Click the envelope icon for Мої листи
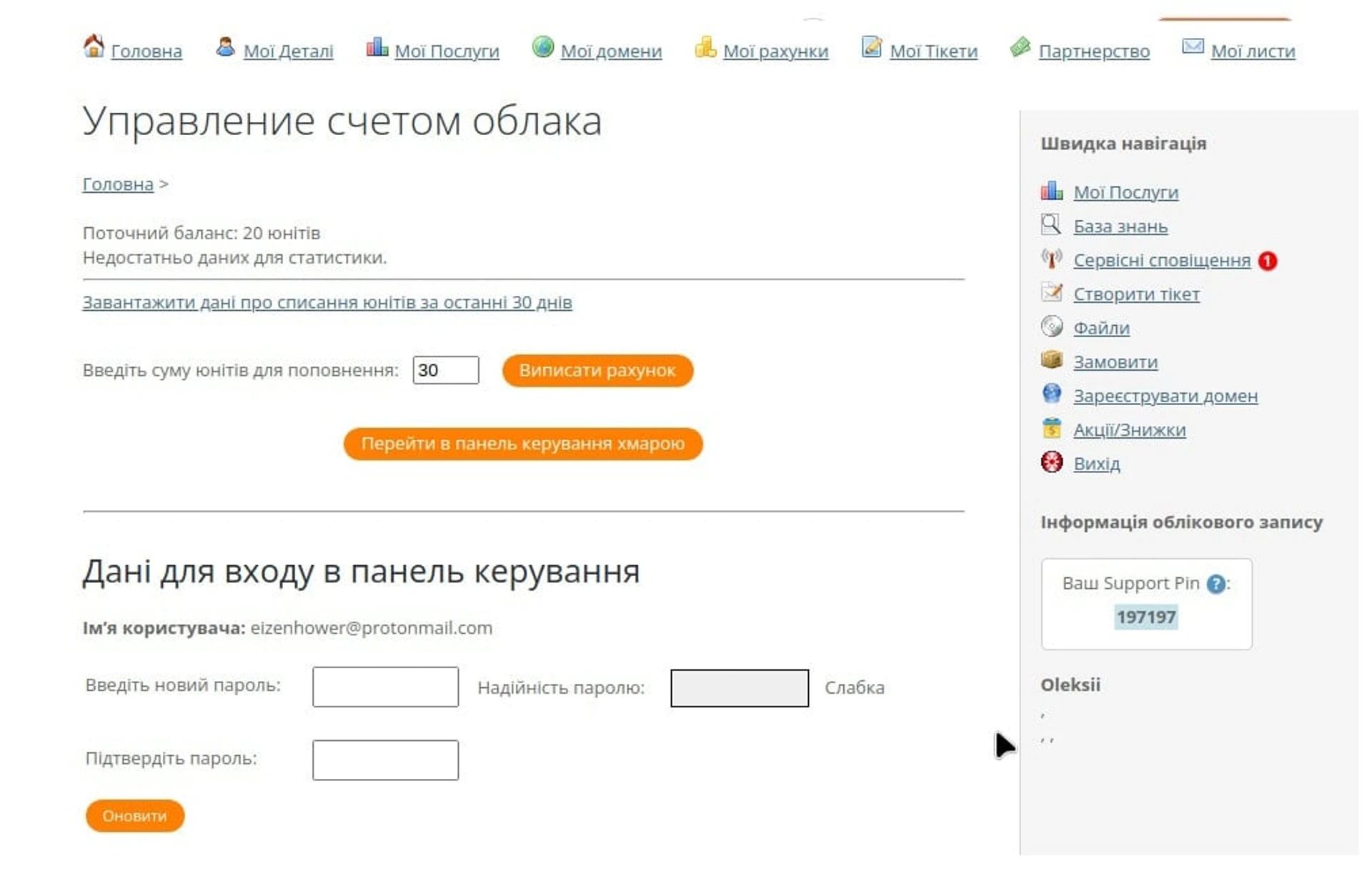 coord(1193,46)
